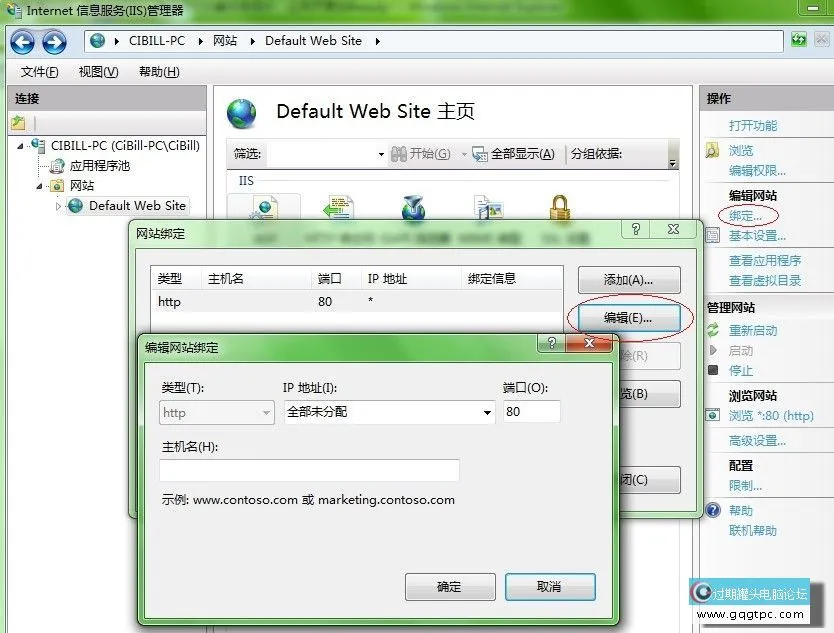Click the back navigation arrow

22,41
